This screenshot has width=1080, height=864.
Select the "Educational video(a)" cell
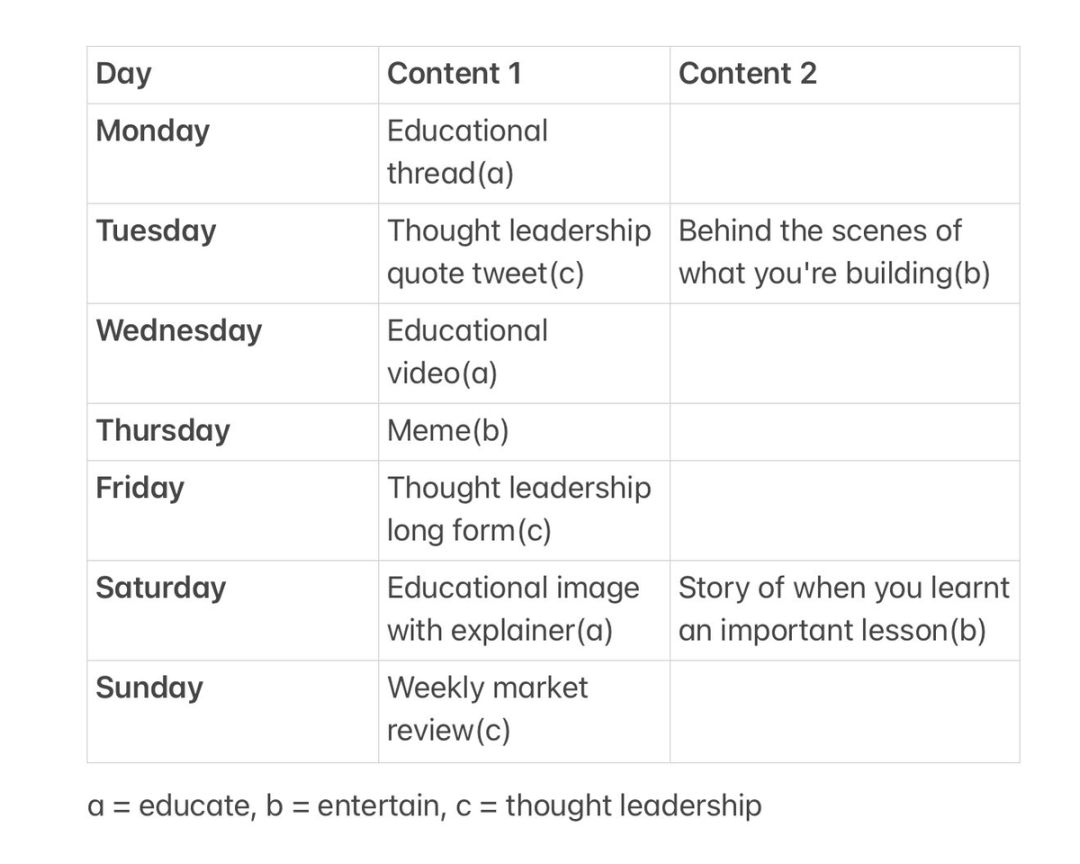[468, 352]
